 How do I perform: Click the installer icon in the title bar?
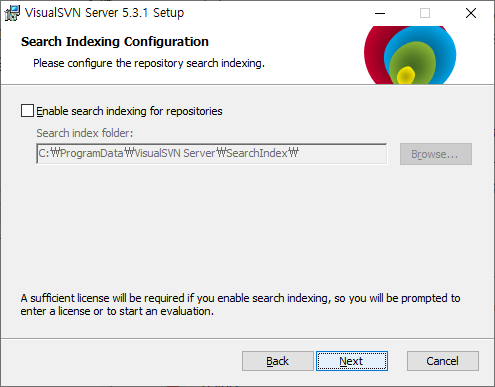pyautogui.click(x=12, y=13)
